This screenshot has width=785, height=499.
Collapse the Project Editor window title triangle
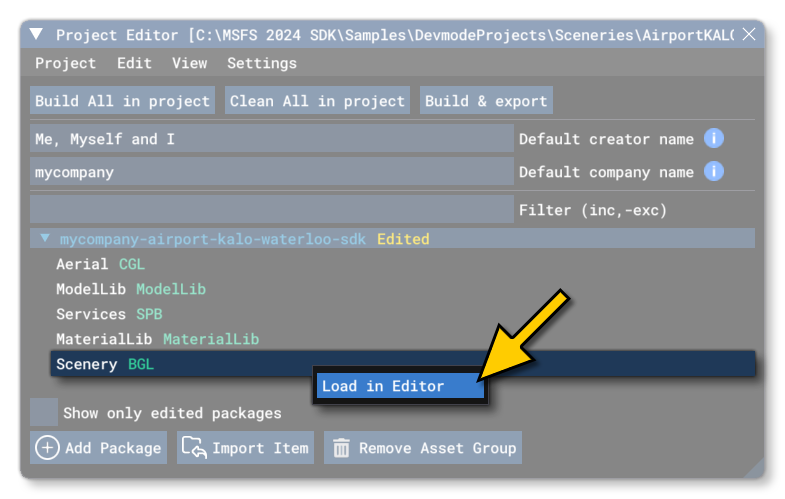click(37, 35)
